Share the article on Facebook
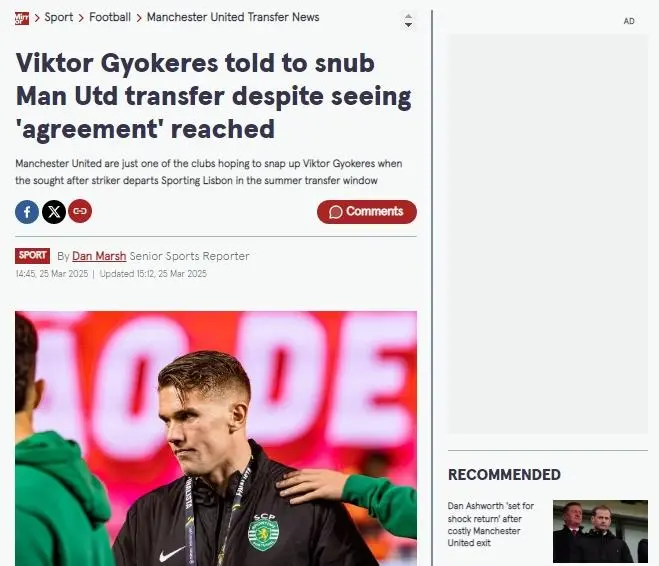This screenshot has width=659, height=566. [x=27, y=212]
